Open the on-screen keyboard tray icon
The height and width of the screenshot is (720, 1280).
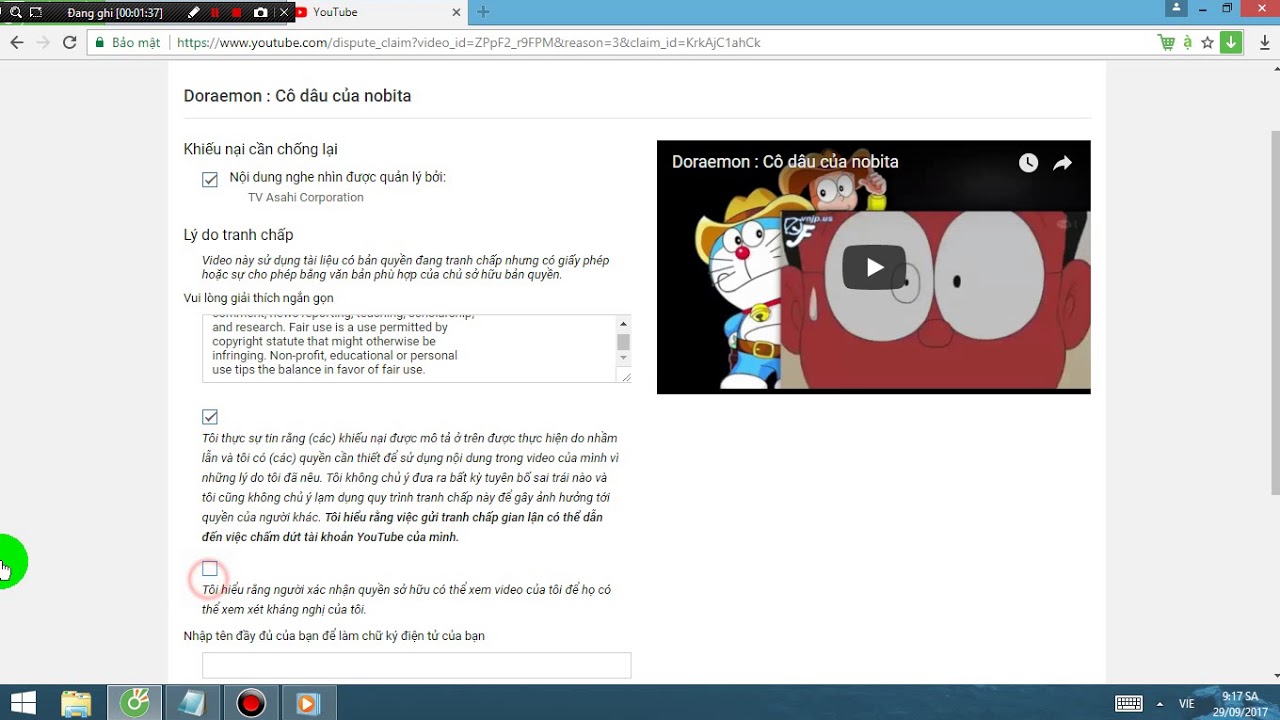click(1129, 703)
